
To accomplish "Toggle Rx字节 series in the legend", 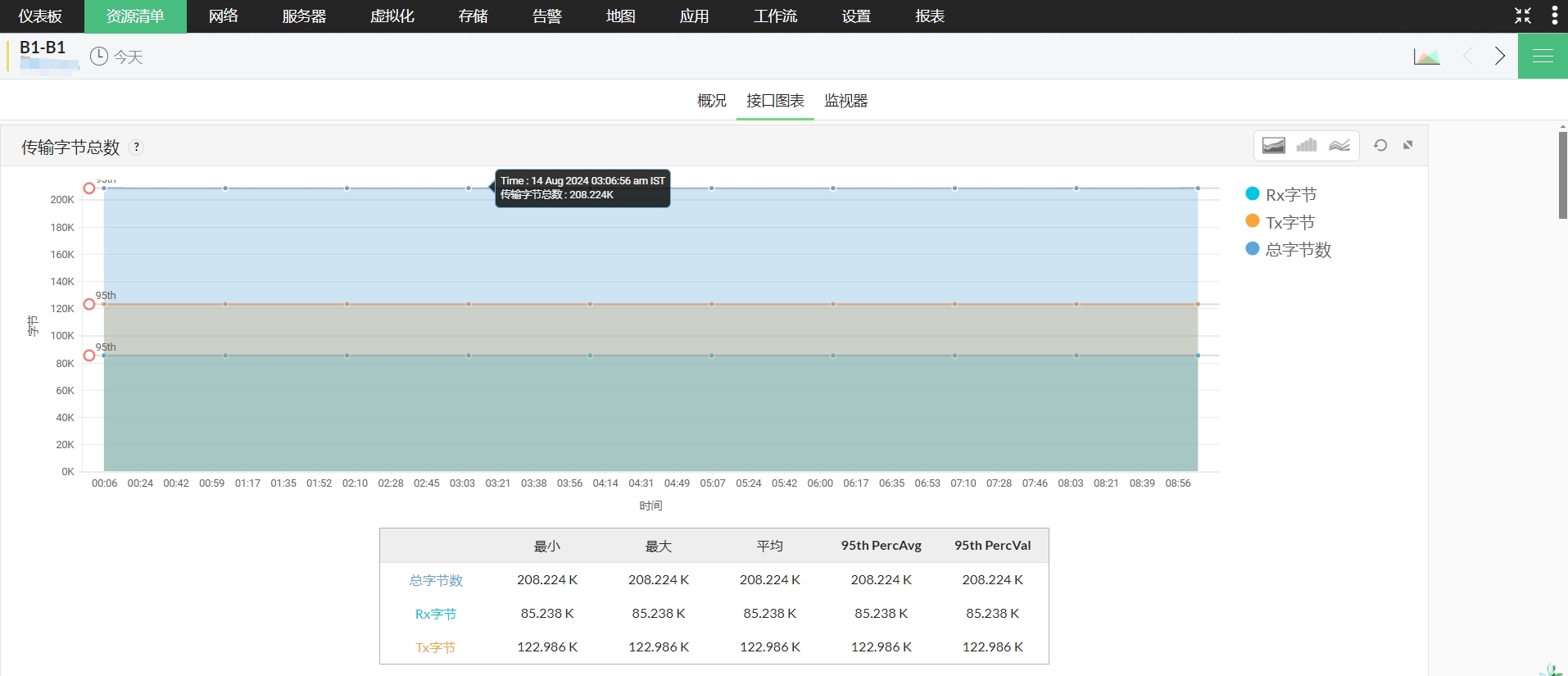I will (1290, 195).
